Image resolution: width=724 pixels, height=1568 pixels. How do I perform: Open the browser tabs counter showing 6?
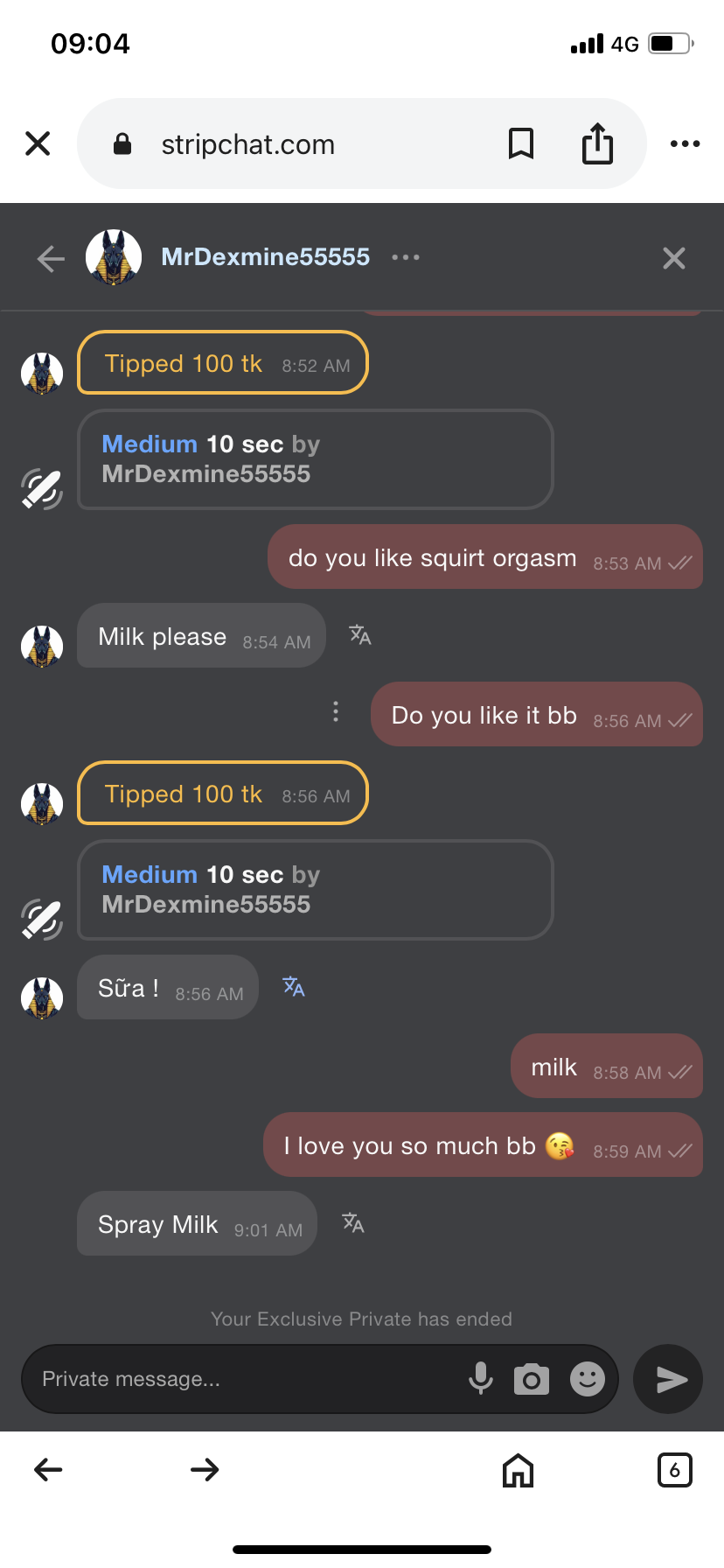pyautogui.click(x=674, y=1470)
